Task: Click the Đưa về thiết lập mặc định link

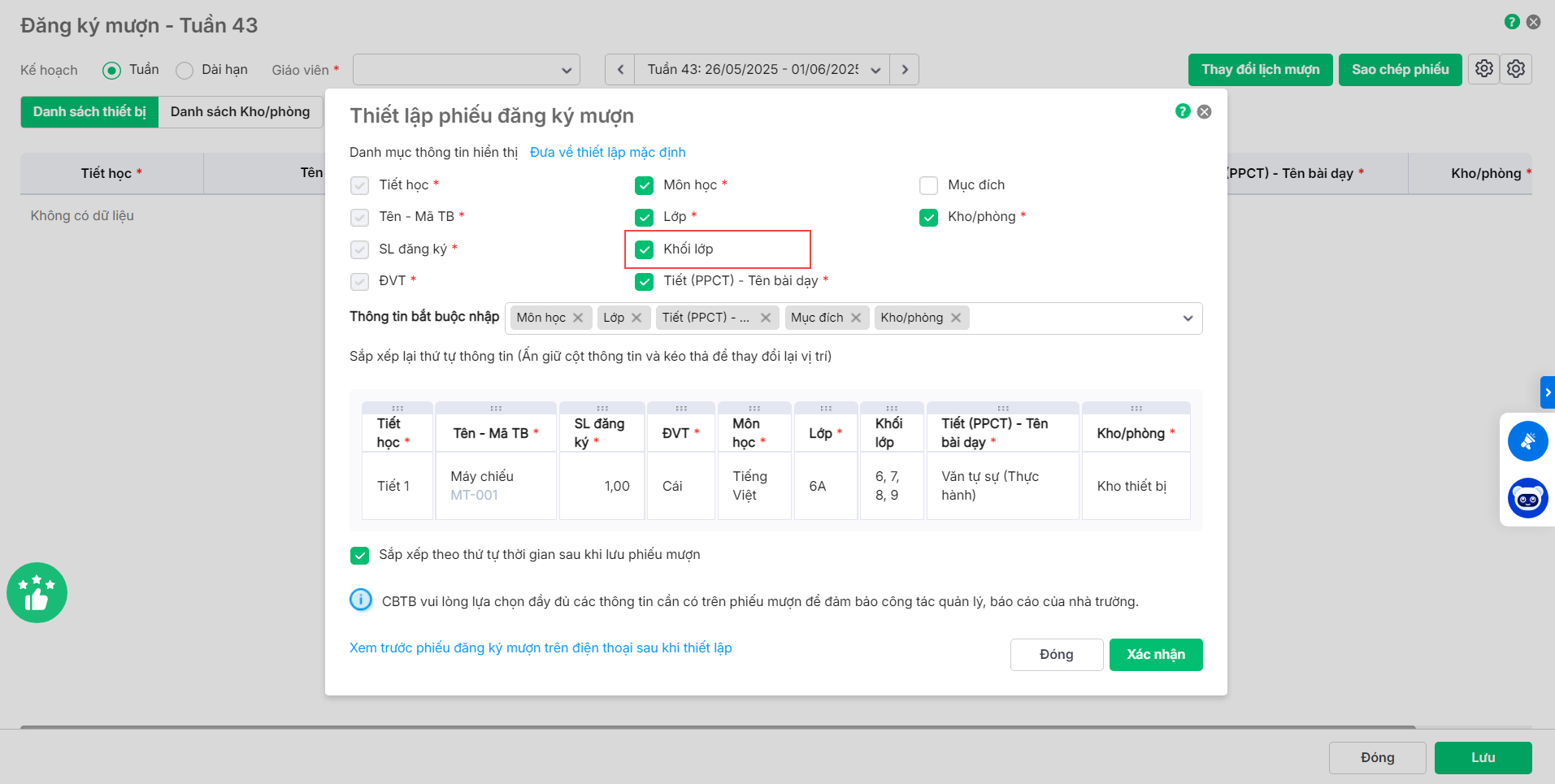Action: point(608,153)
